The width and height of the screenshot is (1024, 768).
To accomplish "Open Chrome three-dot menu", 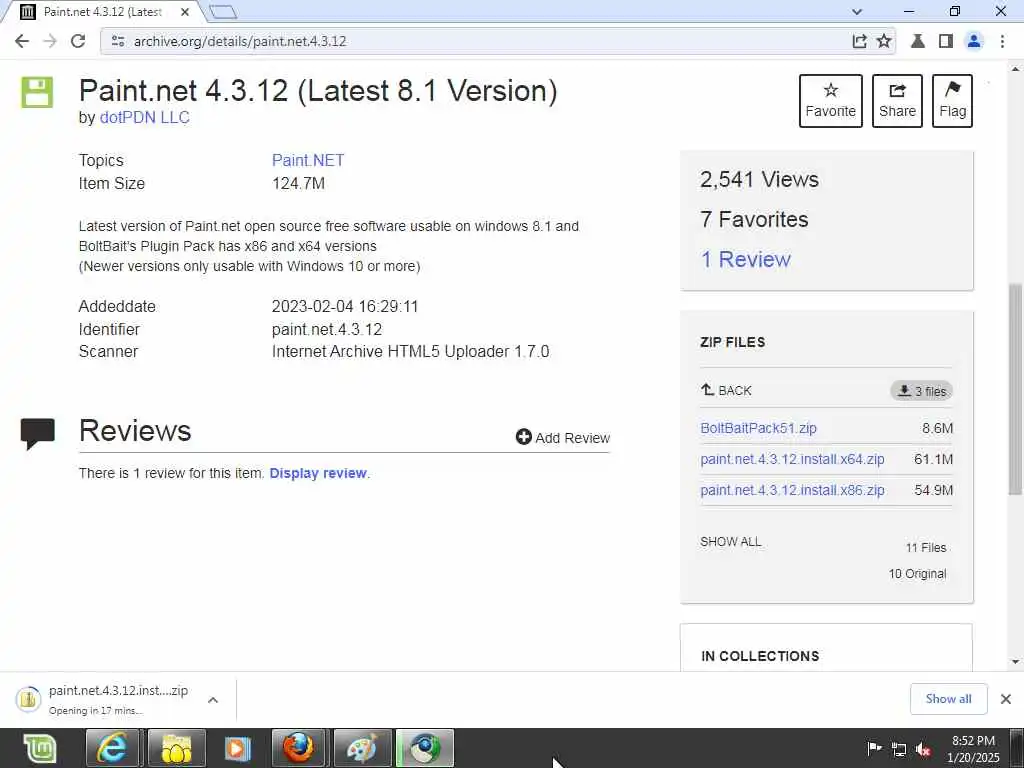I will pos(1002,41).
